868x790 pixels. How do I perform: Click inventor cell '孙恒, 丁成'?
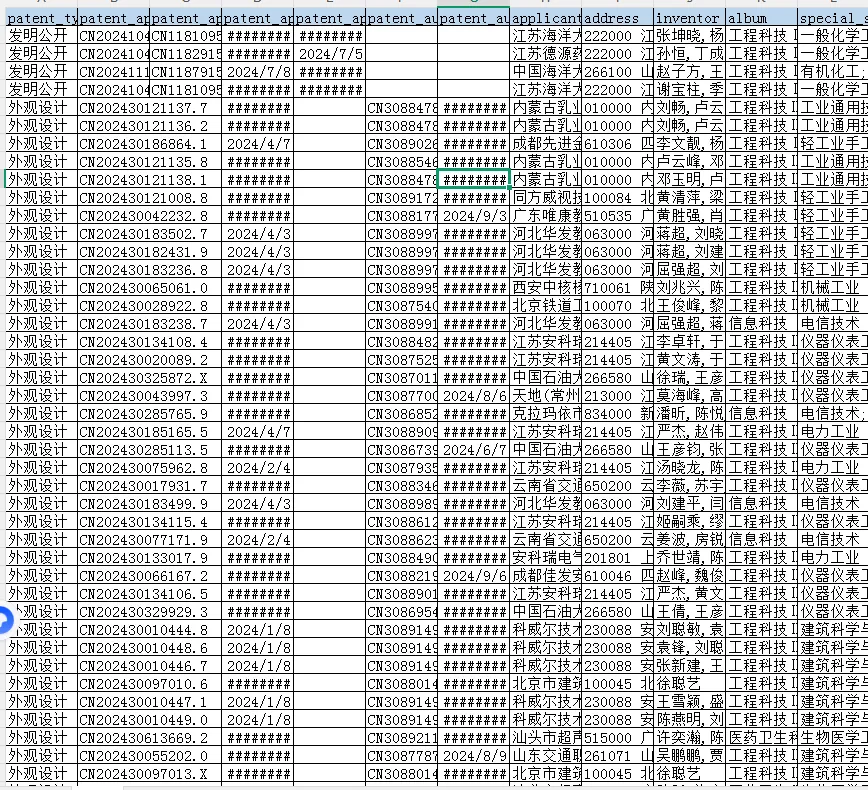click(689, 54)
